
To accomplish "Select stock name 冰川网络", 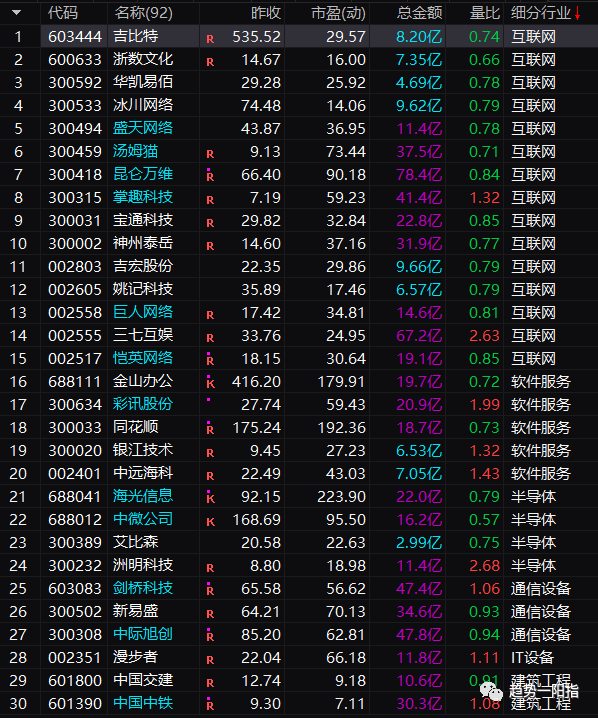I will click(143, 105).
